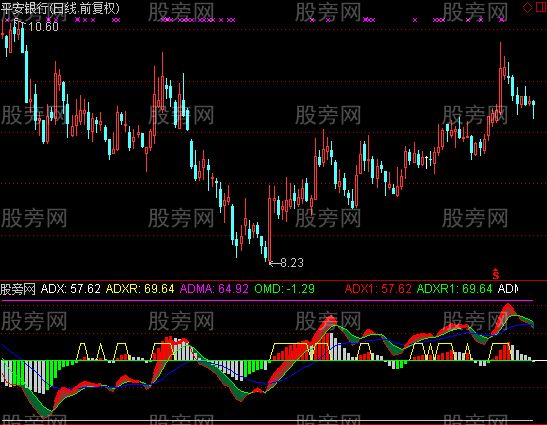Click the red square icon at top right

click(541, 7)
